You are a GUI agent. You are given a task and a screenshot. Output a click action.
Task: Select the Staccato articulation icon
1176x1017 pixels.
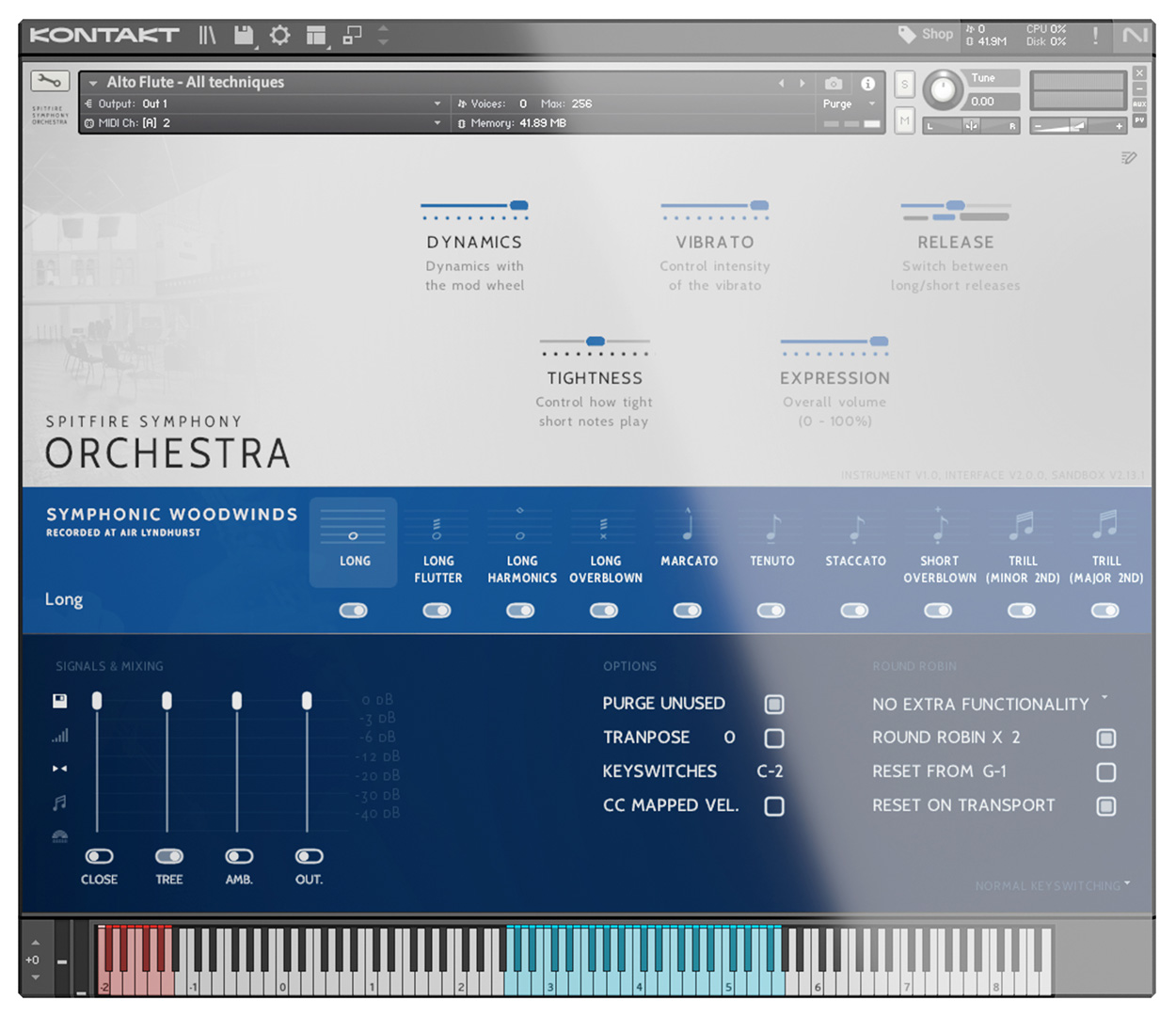coord(855,532)
